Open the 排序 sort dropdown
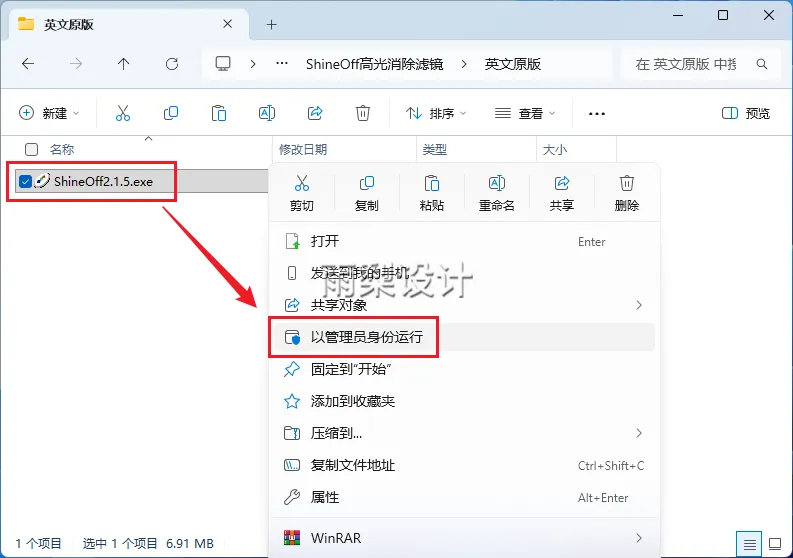The height and width of the screenshot is (558, 793). pyautogui.click(x=435, y=113)
